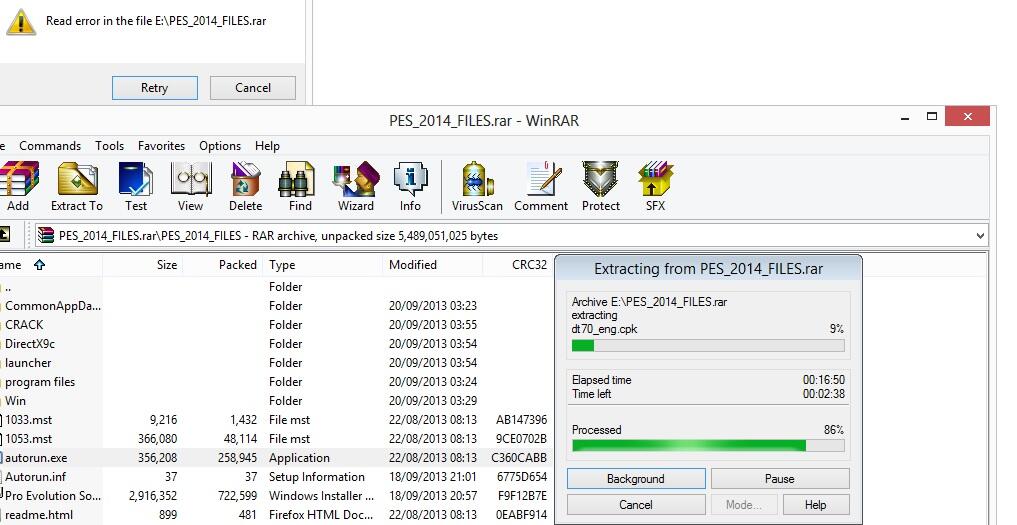The height and width of the screenshot is (525, 1017).
Task: Open the Options menu
Action: click(x=220, y=146)
